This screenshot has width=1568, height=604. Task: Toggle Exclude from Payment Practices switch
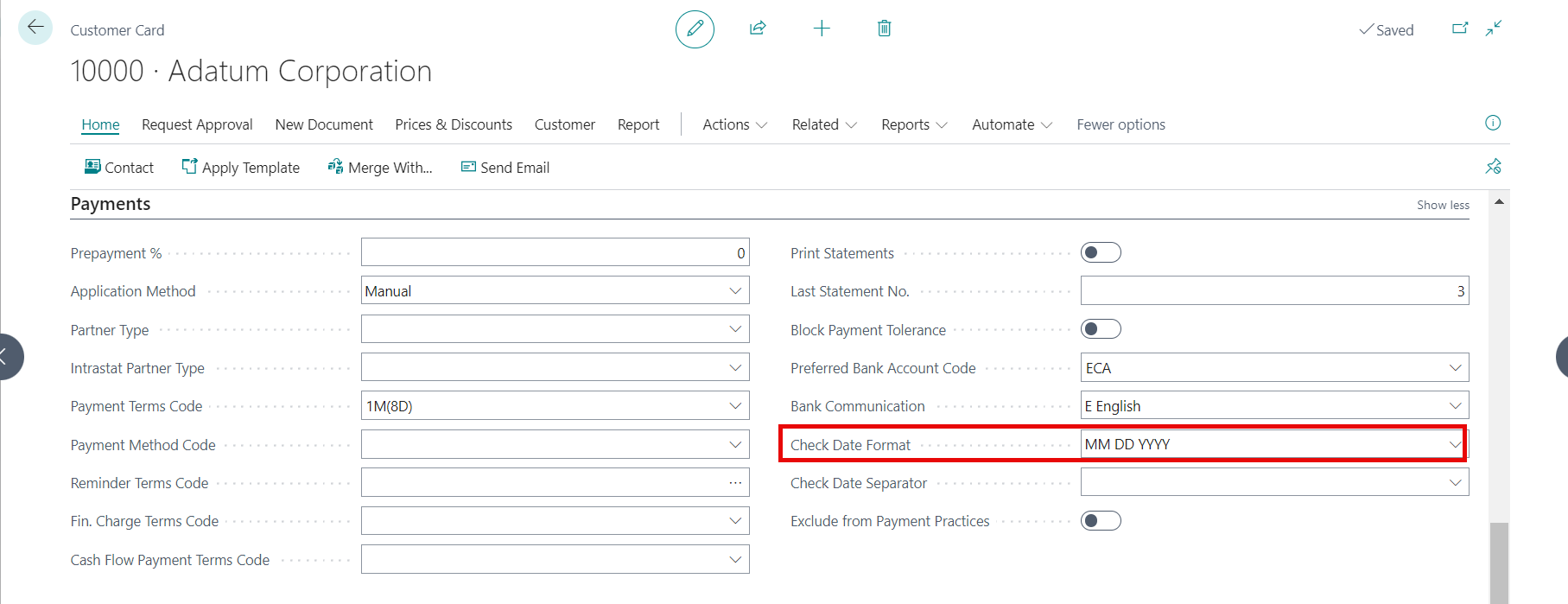(x=1101, y=520)
